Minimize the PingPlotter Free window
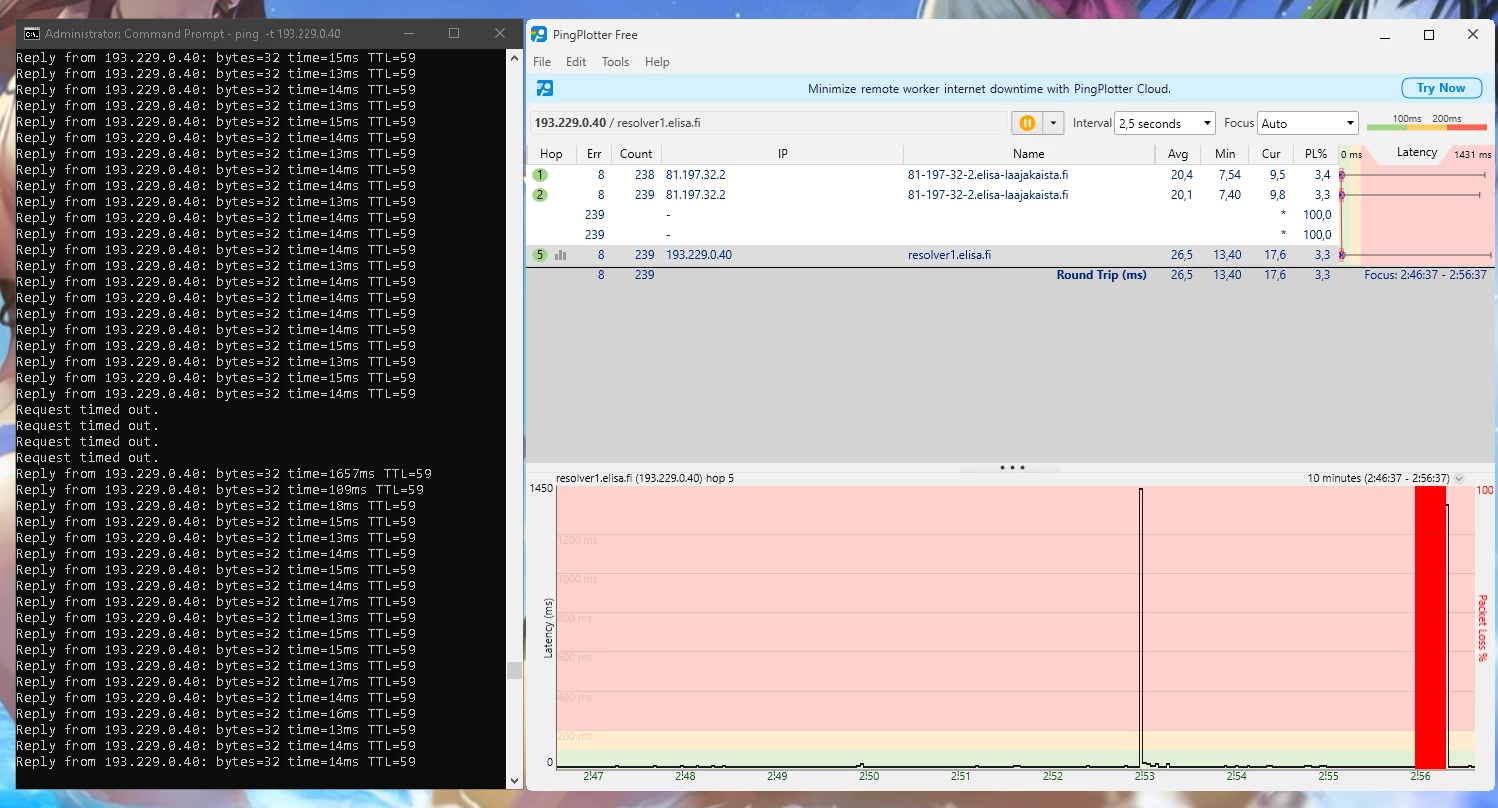This screenshot has height=808, width=1498. pyautogui.click(x=1385, y=35)
